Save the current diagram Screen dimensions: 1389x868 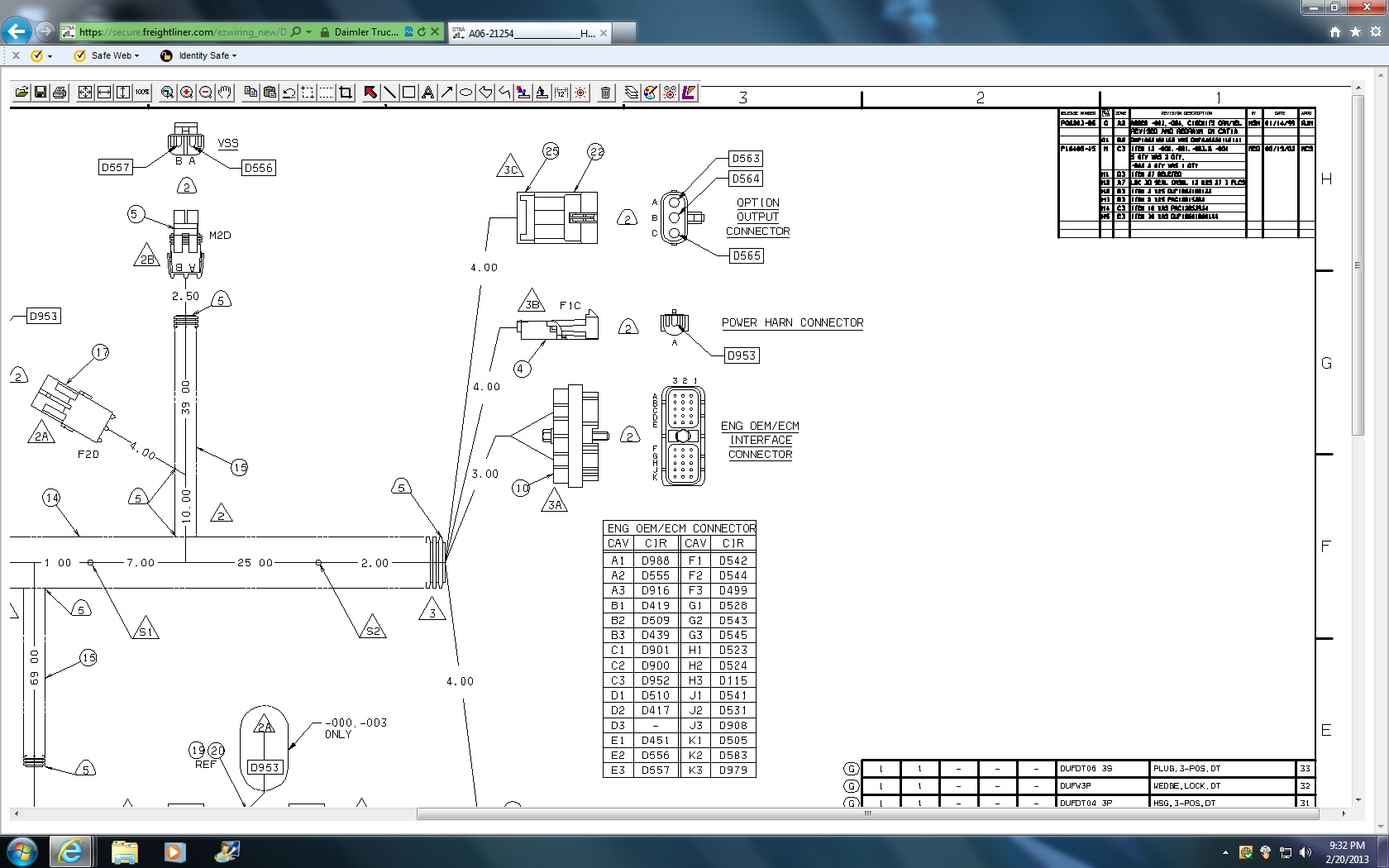[x=41, y=93]
